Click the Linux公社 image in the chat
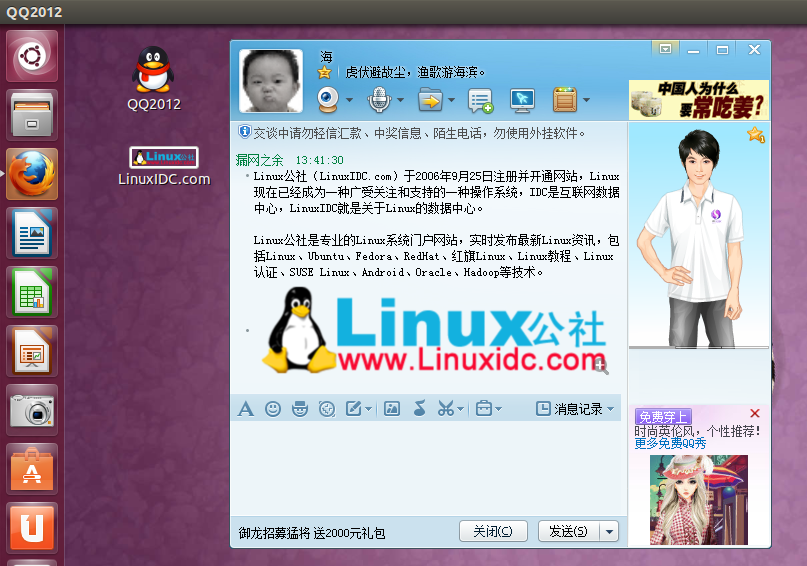The height and width of the screenshot is (566, 807). [435, 329]
